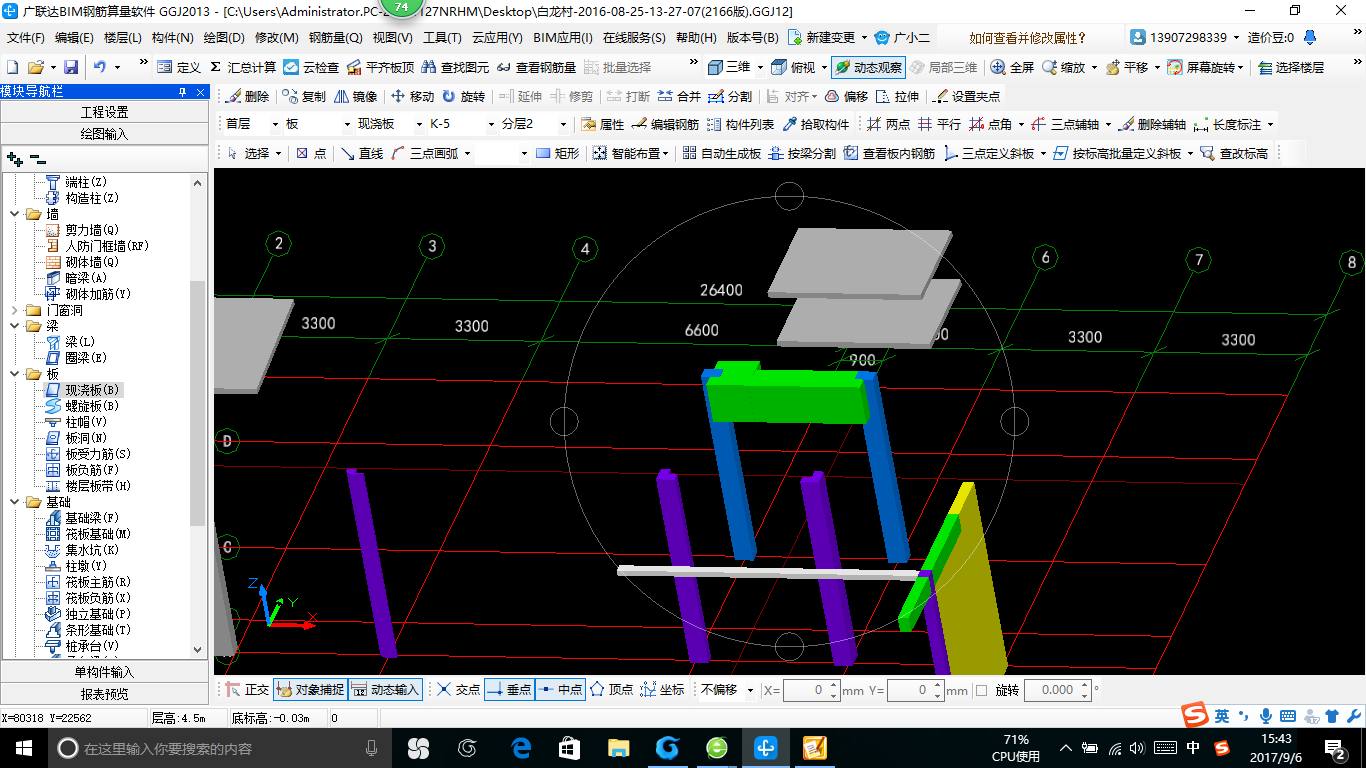
Task: Click the 合并 (merge) tool
Action: [679, 96]
